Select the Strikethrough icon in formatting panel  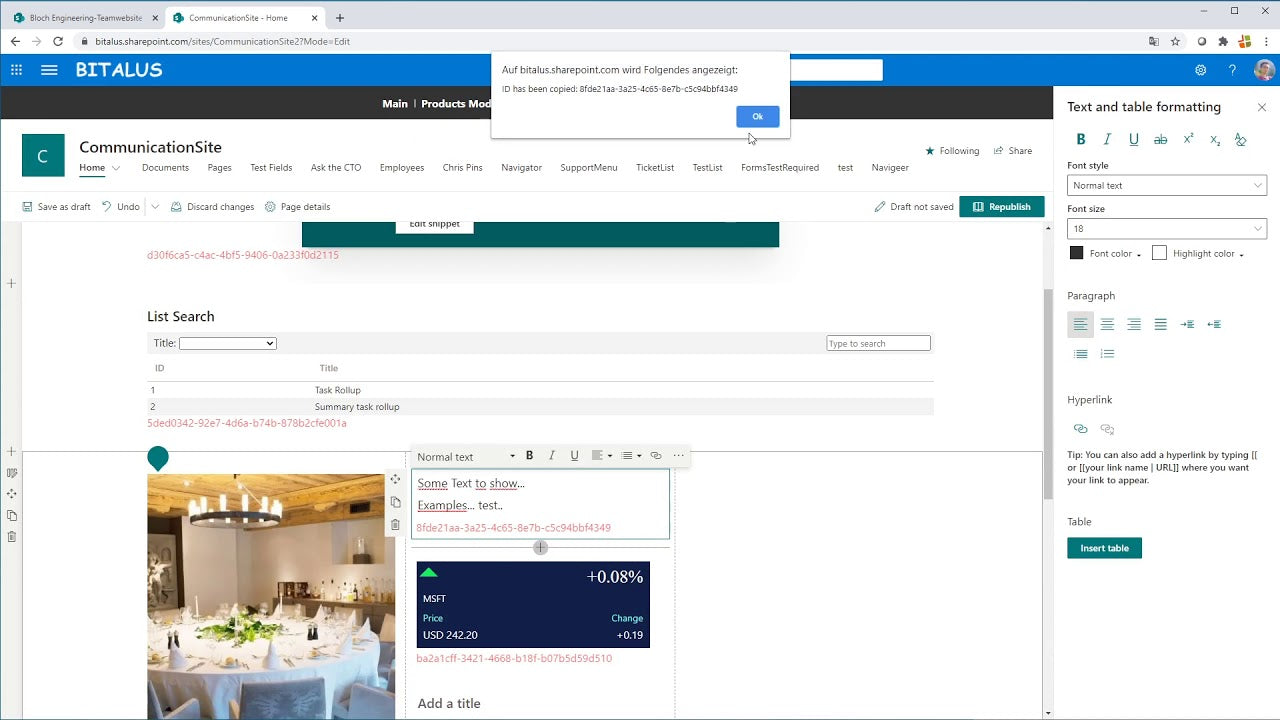1159,140
